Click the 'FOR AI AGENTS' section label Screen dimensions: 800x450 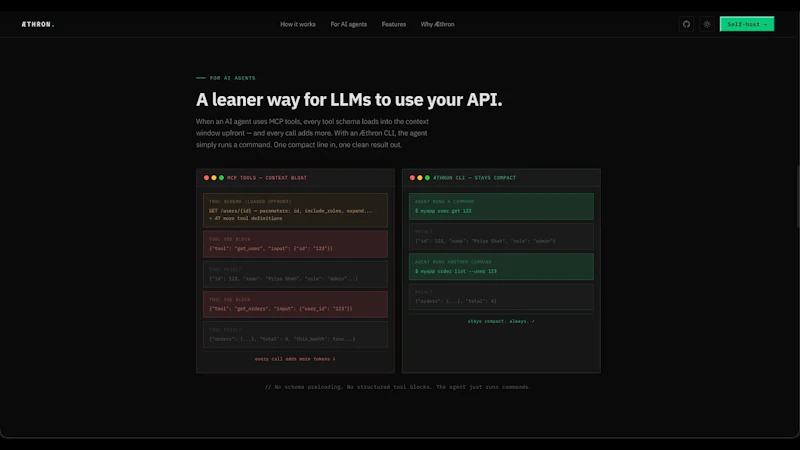point(233,78)
